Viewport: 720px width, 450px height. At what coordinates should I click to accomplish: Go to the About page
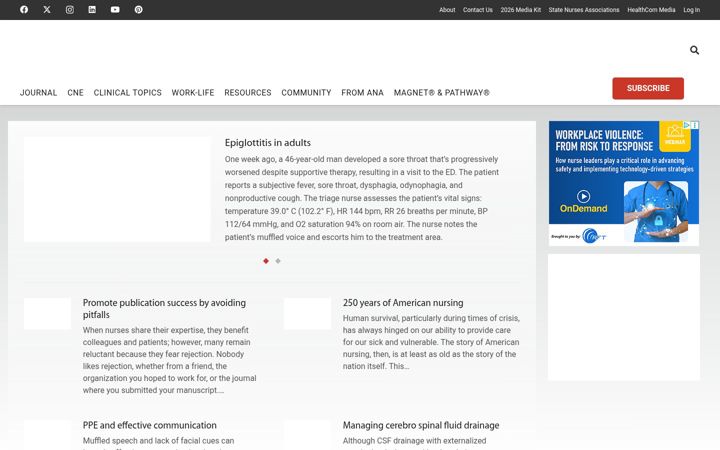(447, 10)
